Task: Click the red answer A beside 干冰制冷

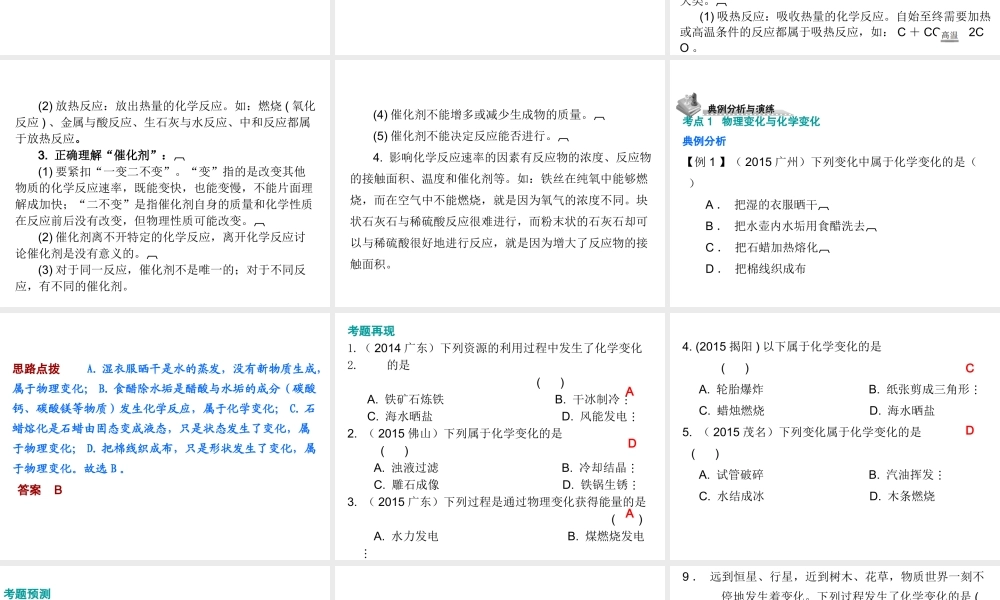Action: (x=629, y=391)
